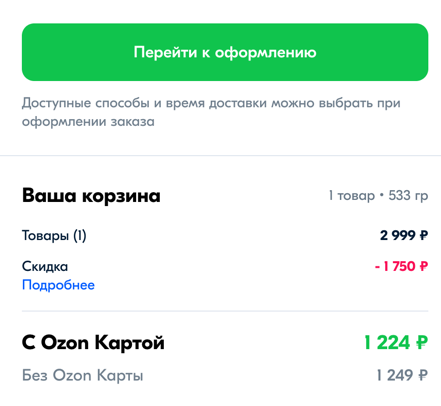This screenshot has height=406, width=441.
Task: Click the оформлении заказа text line
Action: [88, 122]
